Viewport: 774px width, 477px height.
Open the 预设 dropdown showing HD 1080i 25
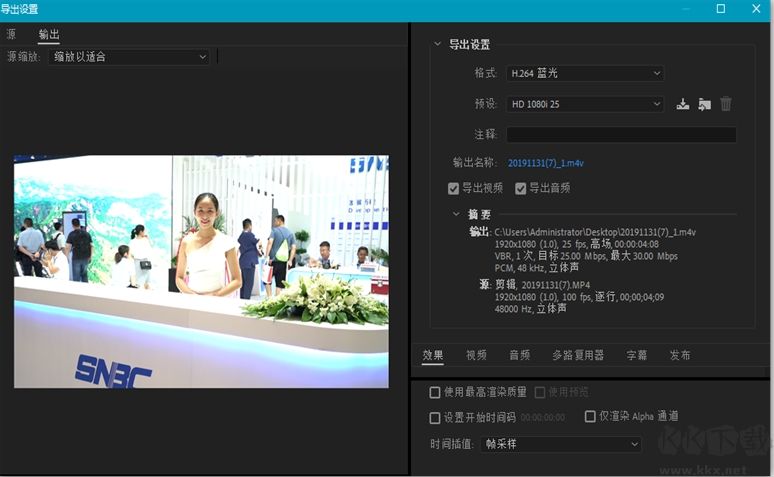pos(584,104)
